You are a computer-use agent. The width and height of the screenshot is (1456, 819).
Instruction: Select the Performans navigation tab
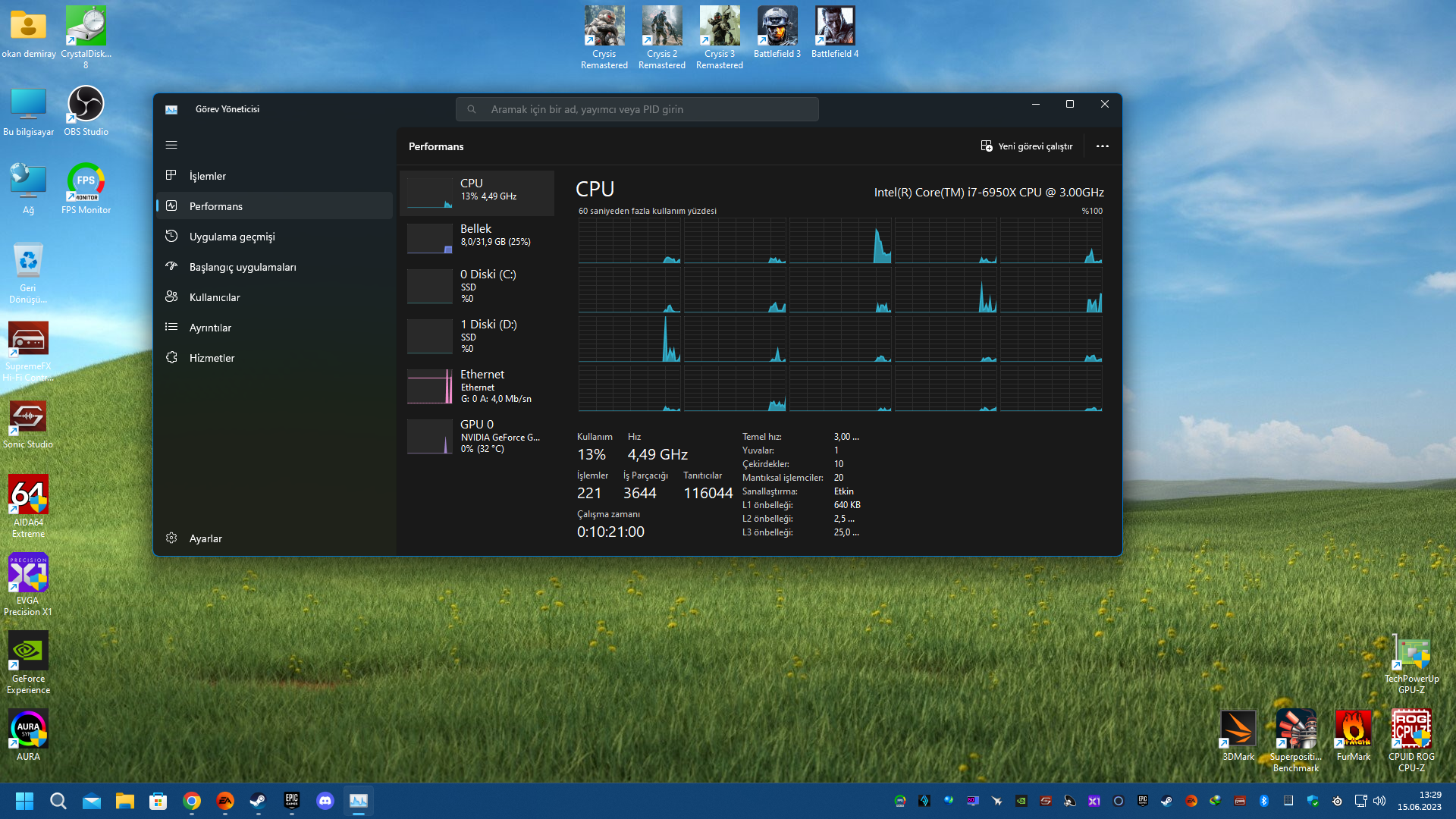(x=215, y=206)
